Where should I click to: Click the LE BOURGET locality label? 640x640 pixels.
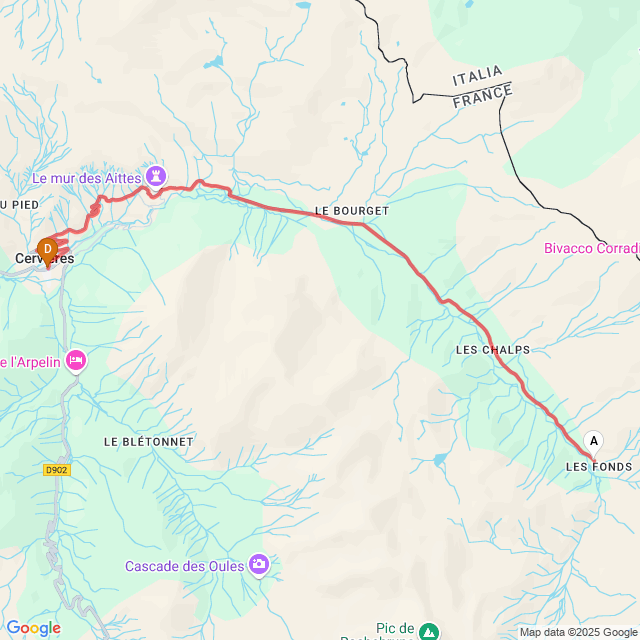pyautogui.click(x=352, y=211)
